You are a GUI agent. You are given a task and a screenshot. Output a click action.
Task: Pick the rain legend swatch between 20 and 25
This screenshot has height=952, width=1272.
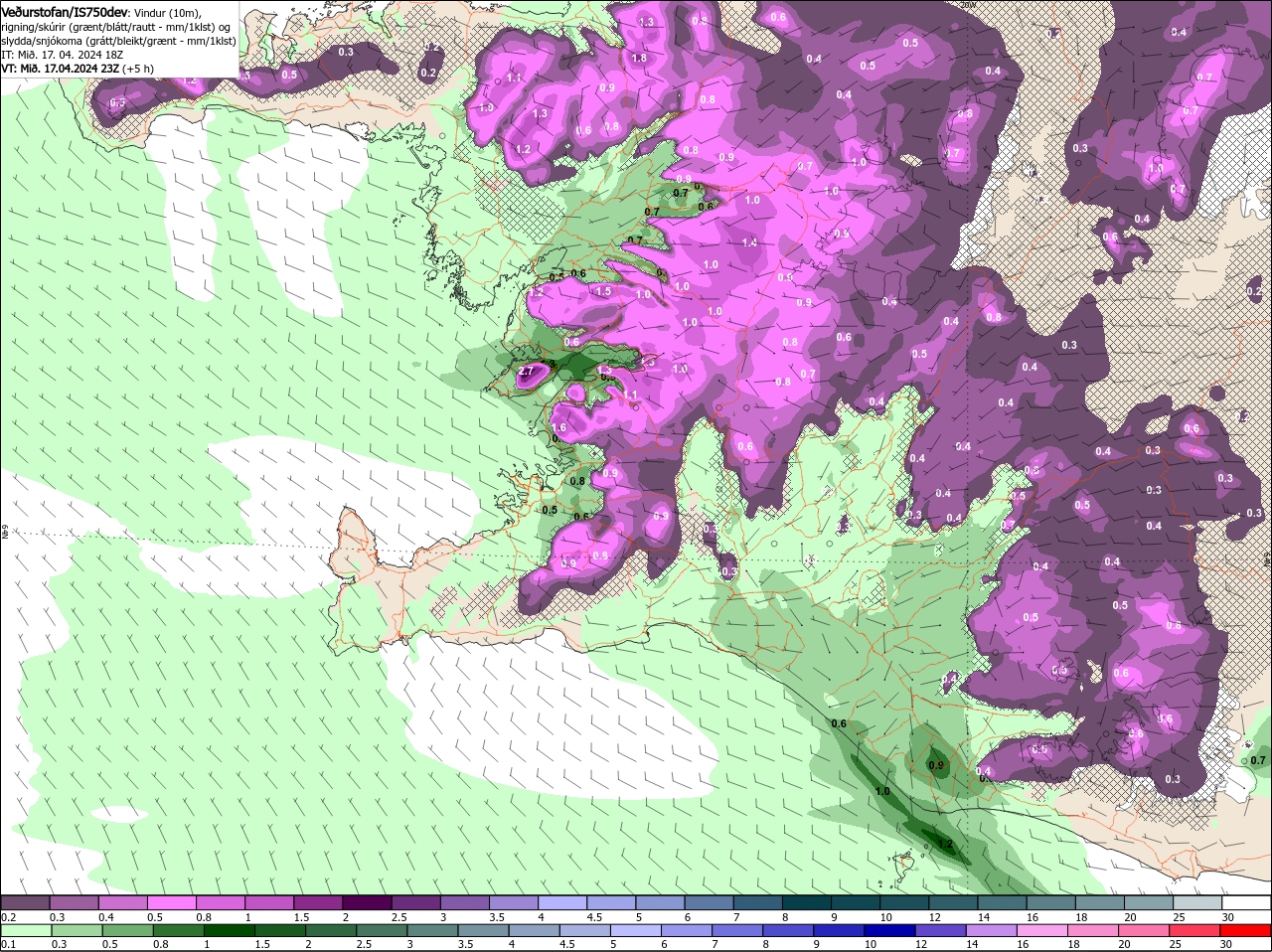point(1143,930)
